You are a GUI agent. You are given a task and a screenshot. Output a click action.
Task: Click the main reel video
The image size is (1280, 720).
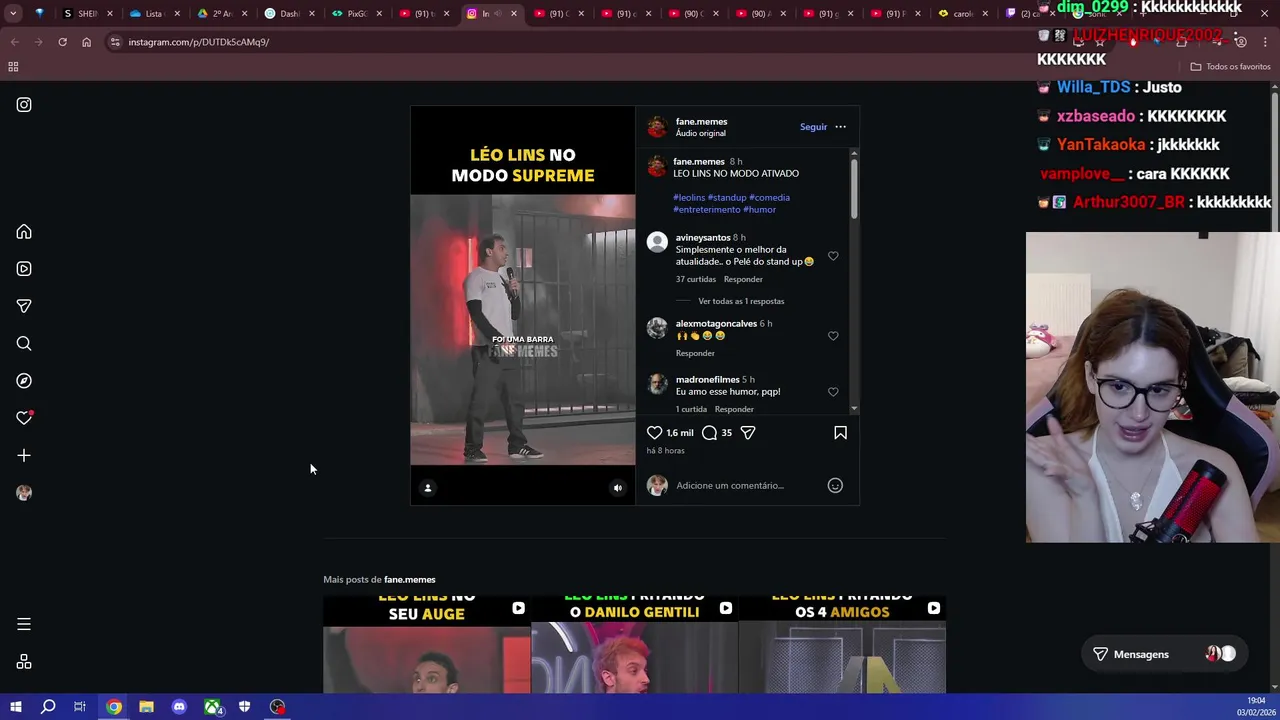click(522, 305)
